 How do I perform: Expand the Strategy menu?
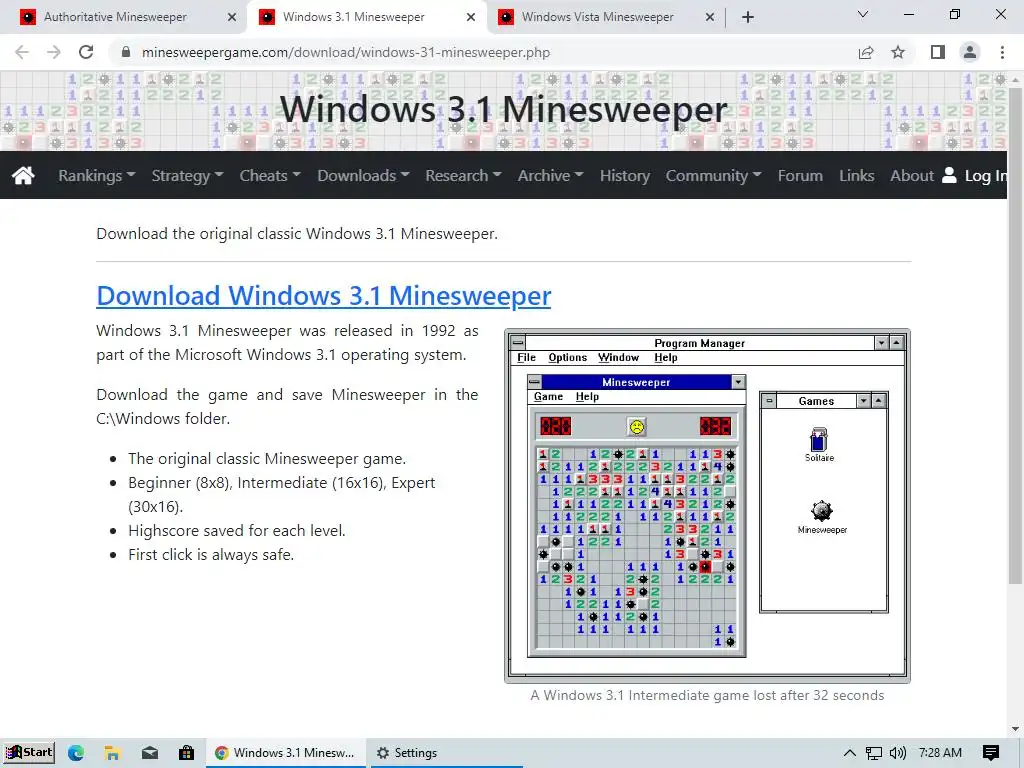pos(187,176)
